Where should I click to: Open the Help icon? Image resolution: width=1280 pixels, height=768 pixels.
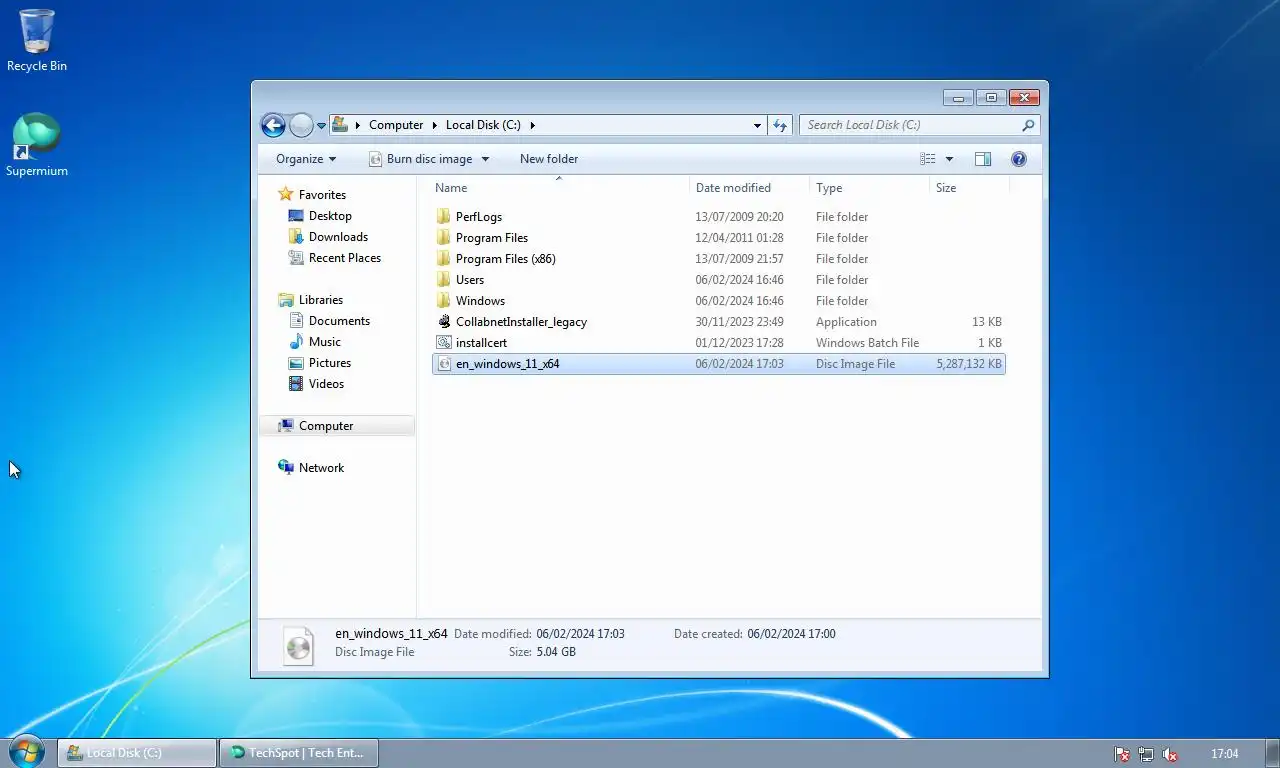tap(1019, 159)
